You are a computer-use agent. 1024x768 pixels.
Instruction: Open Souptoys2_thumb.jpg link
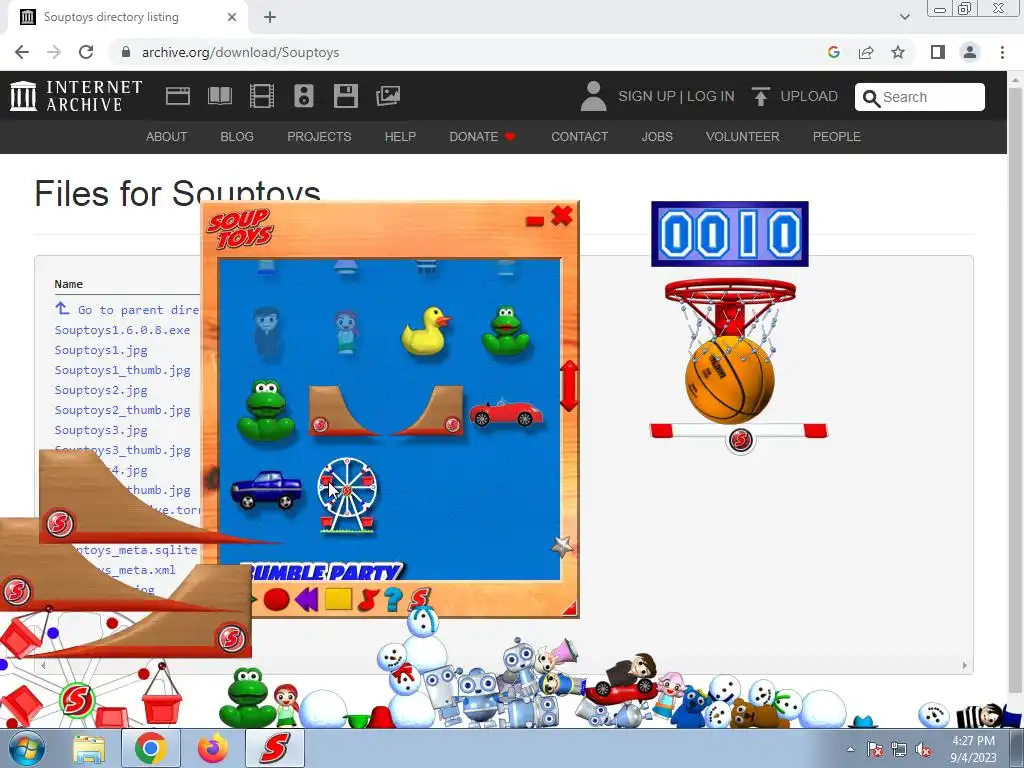click(122, 410)
